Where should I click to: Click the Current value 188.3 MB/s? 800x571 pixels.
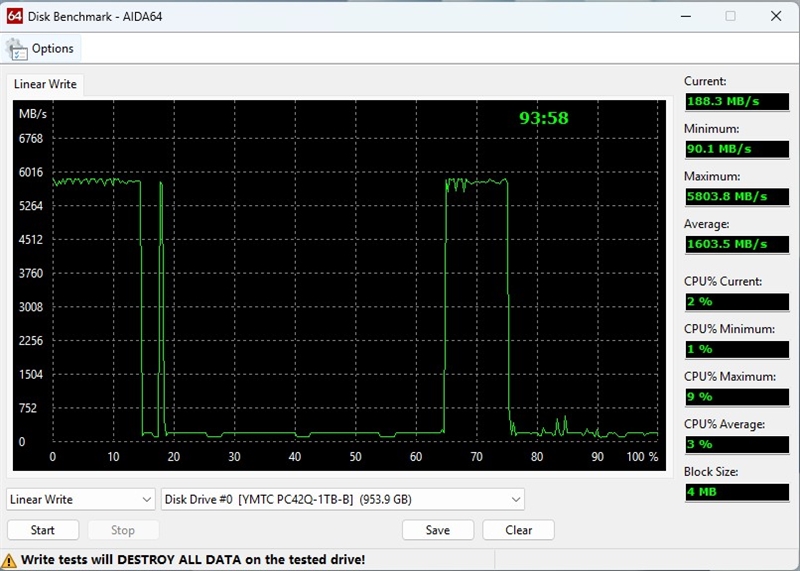pos(737,102)
